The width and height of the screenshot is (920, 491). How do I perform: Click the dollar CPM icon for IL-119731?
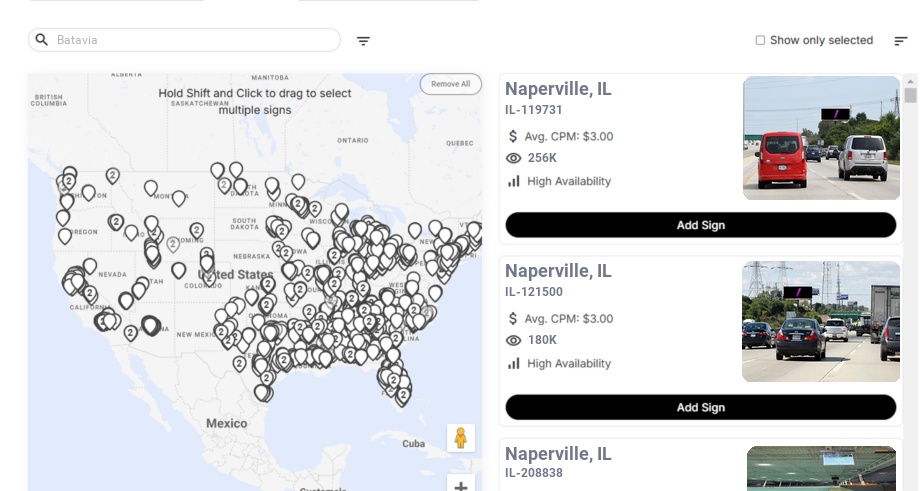click(513, 136)
